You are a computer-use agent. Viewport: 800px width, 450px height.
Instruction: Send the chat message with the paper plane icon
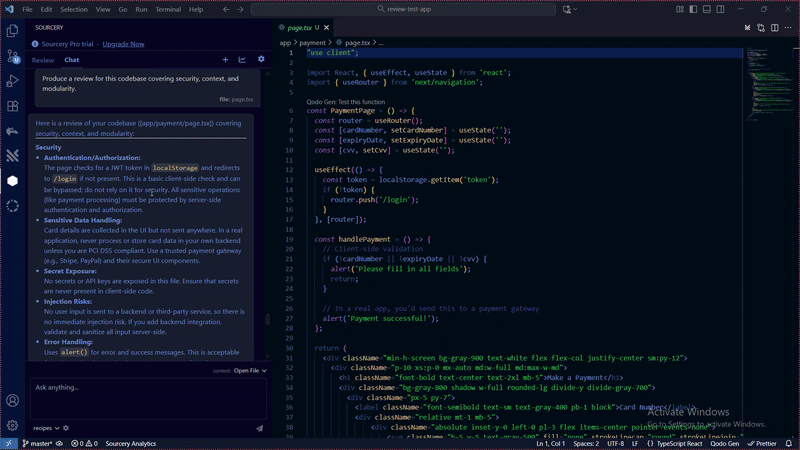click(259, 428)
